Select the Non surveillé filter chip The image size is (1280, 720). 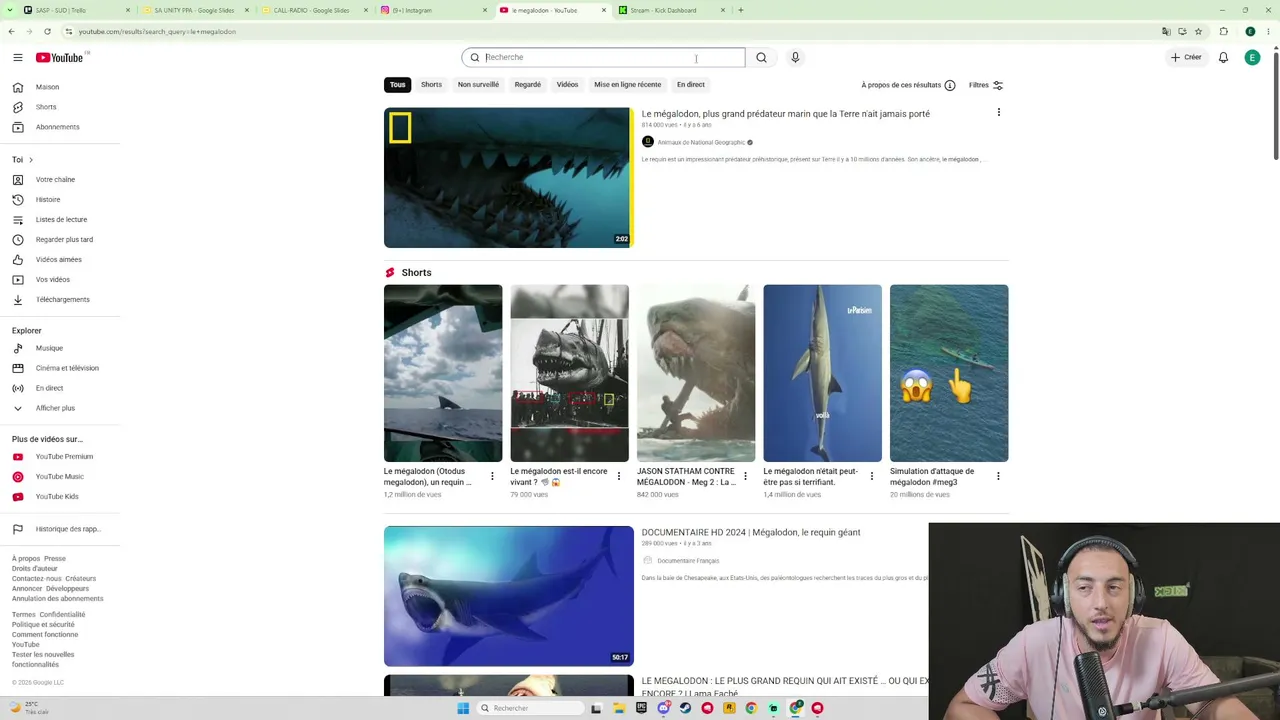pyautogui.click(x=478, y=85)
